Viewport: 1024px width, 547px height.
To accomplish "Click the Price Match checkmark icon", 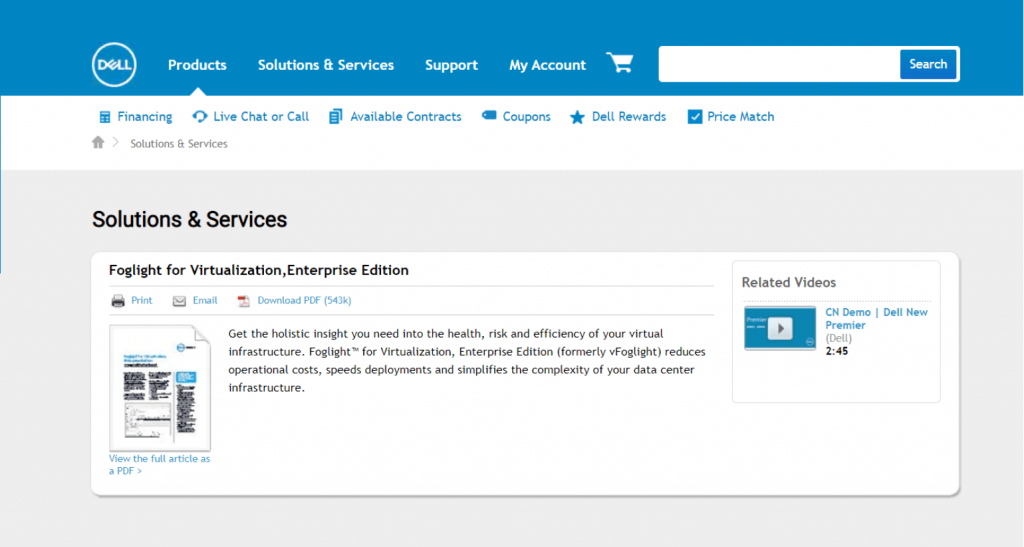I will point(695,116).
